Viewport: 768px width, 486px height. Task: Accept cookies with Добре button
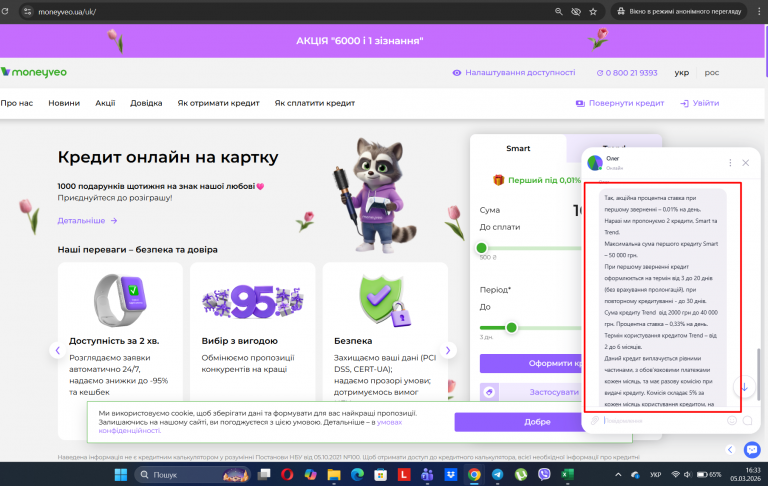click(518, 422)
